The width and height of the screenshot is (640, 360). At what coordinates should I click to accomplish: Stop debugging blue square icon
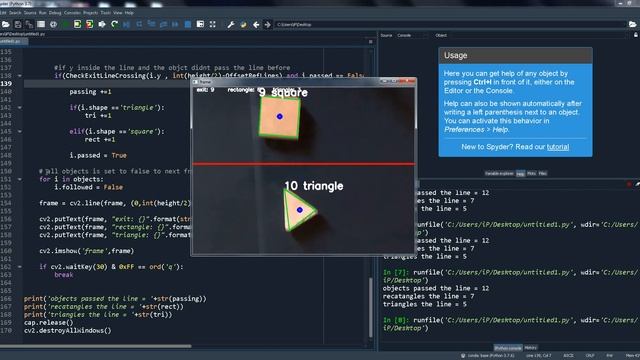(x=188, y=24)
